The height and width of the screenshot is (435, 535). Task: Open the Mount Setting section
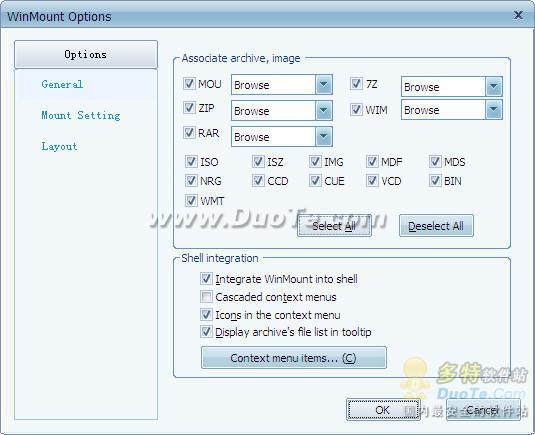click(x=81, y=115)
